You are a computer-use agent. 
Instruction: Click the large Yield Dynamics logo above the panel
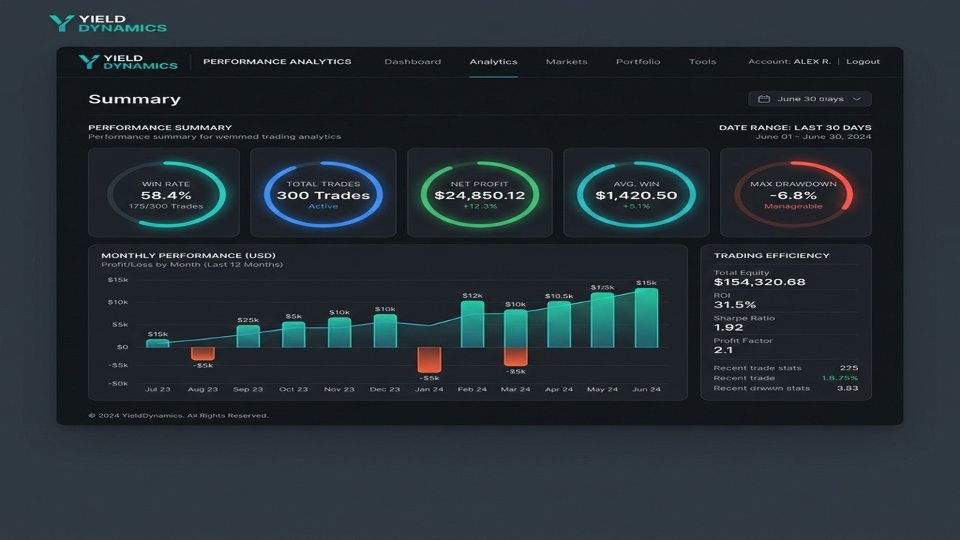coord(108,23)
